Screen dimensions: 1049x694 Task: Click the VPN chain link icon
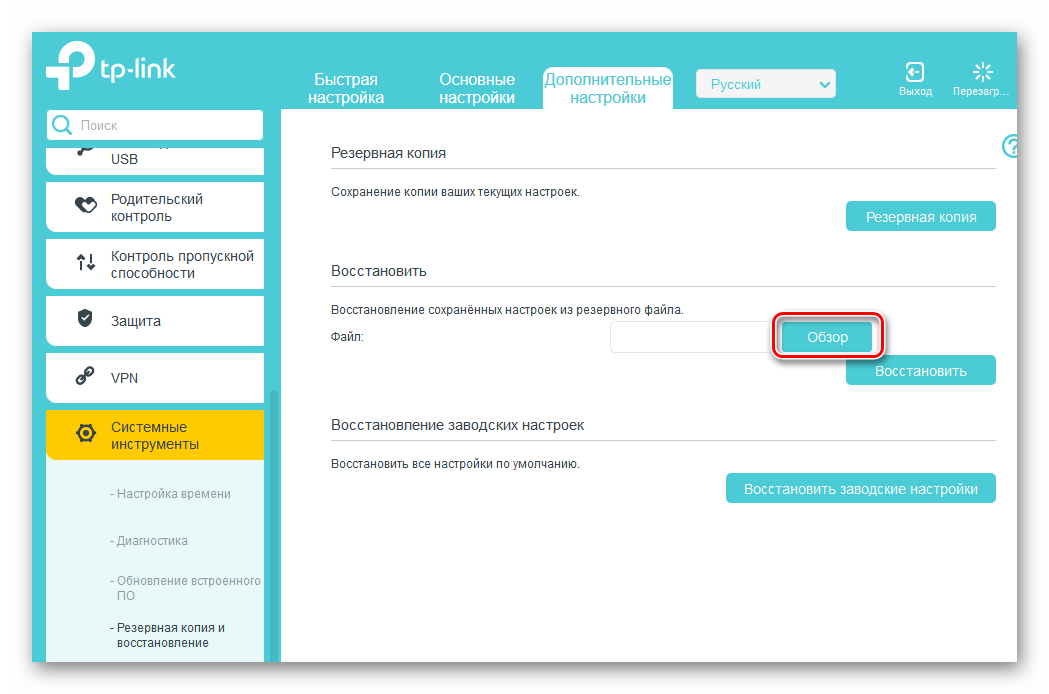click(85, 376)
